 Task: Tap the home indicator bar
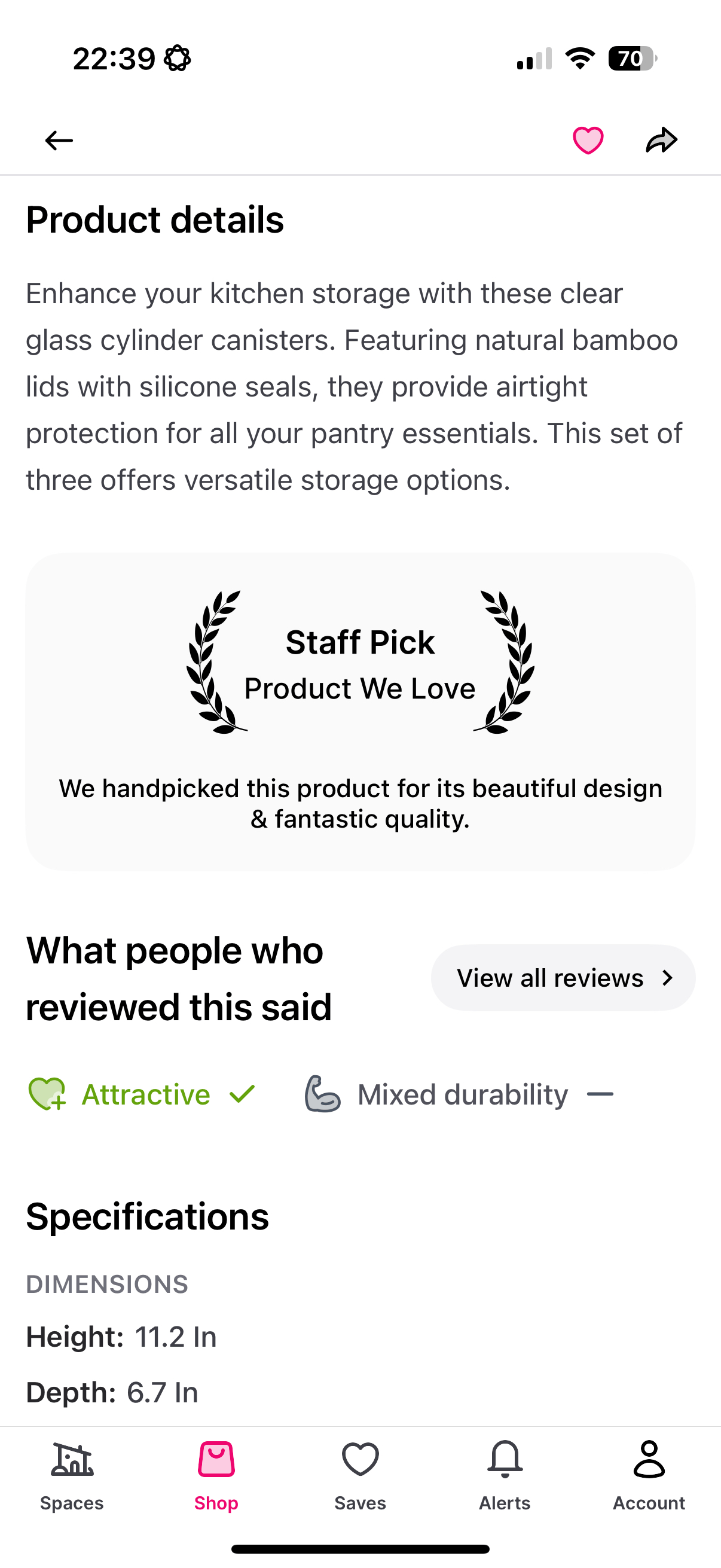click(x=360, y=1548)
